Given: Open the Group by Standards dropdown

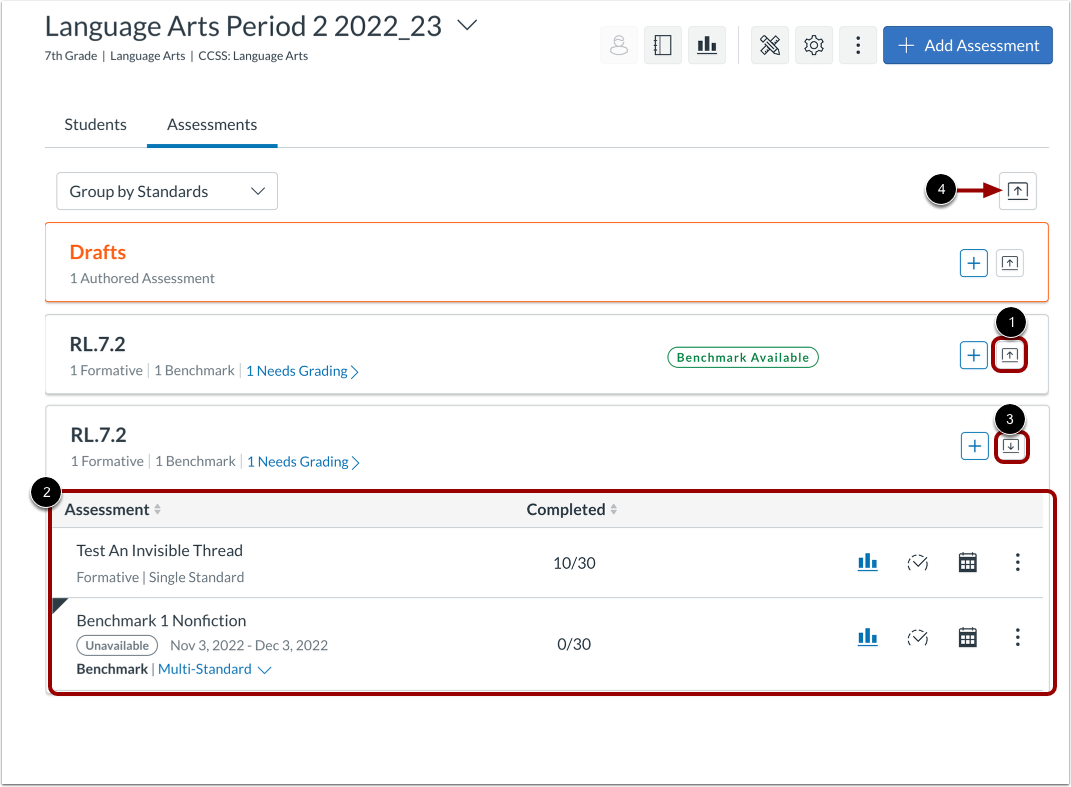Looking at the screenshot, I should tap(167, 191).
